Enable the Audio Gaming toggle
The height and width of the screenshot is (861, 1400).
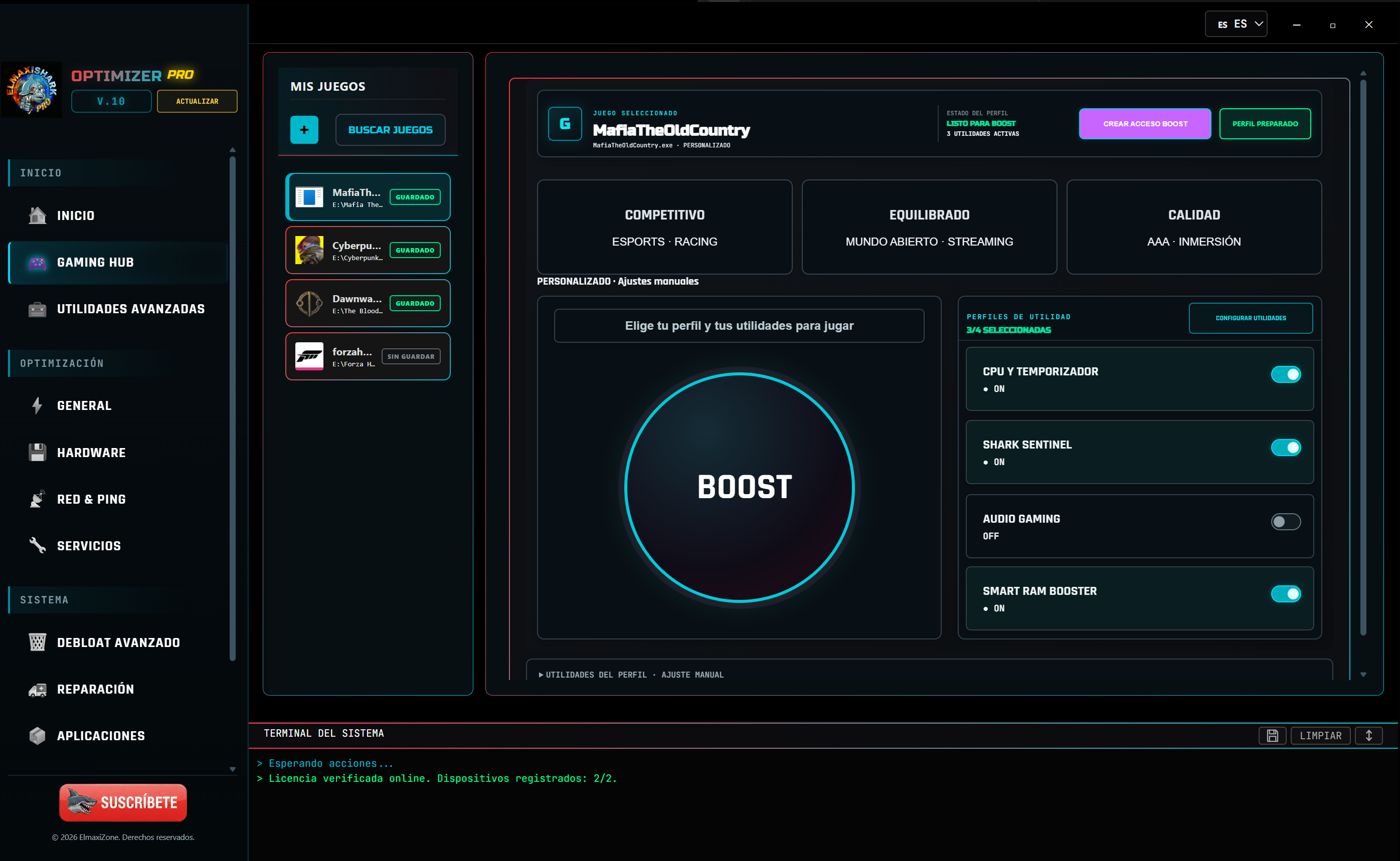(1286, 522)
